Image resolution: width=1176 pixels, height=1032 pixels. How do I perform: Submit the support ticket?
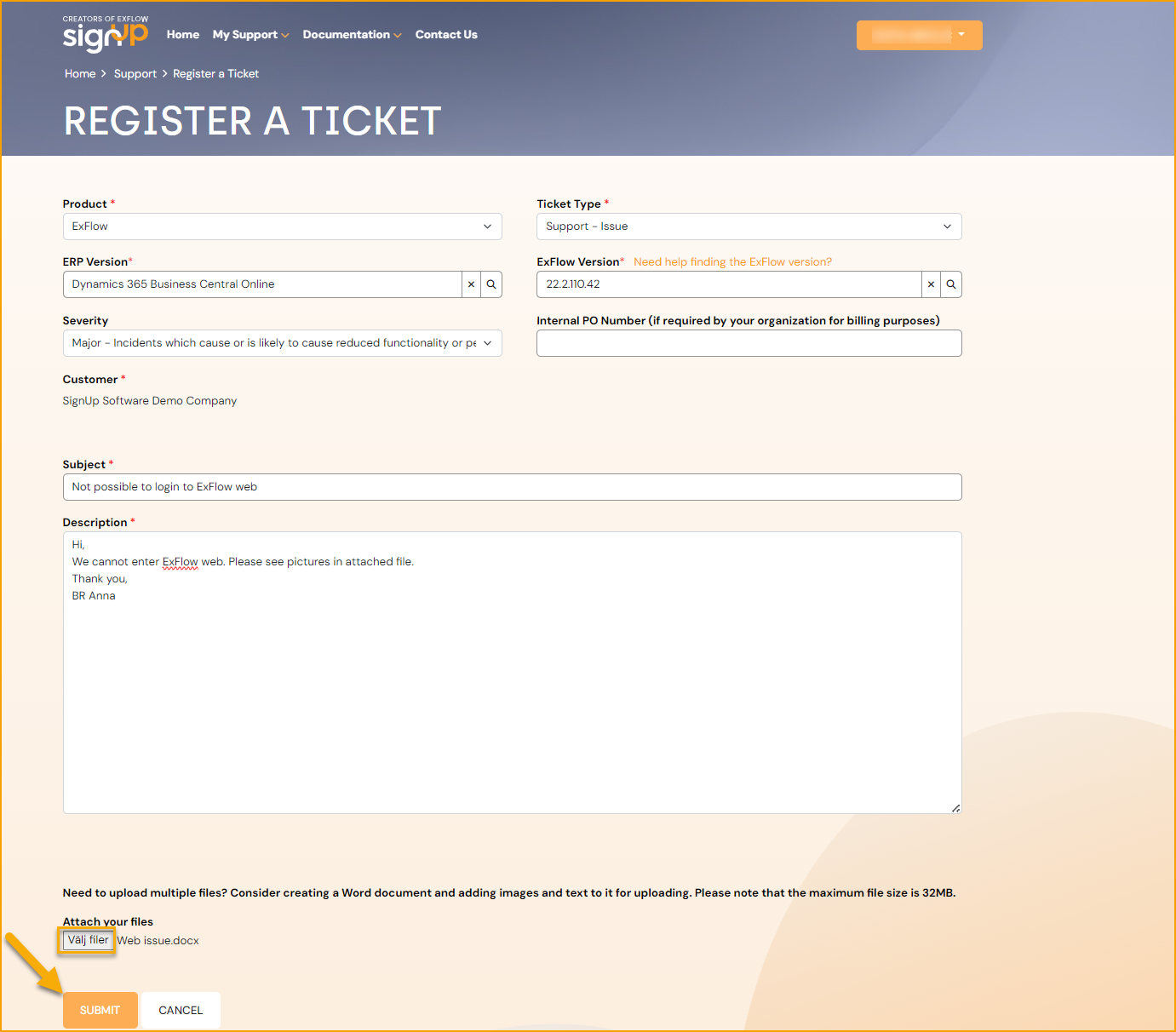click(x=100, y=1010)
